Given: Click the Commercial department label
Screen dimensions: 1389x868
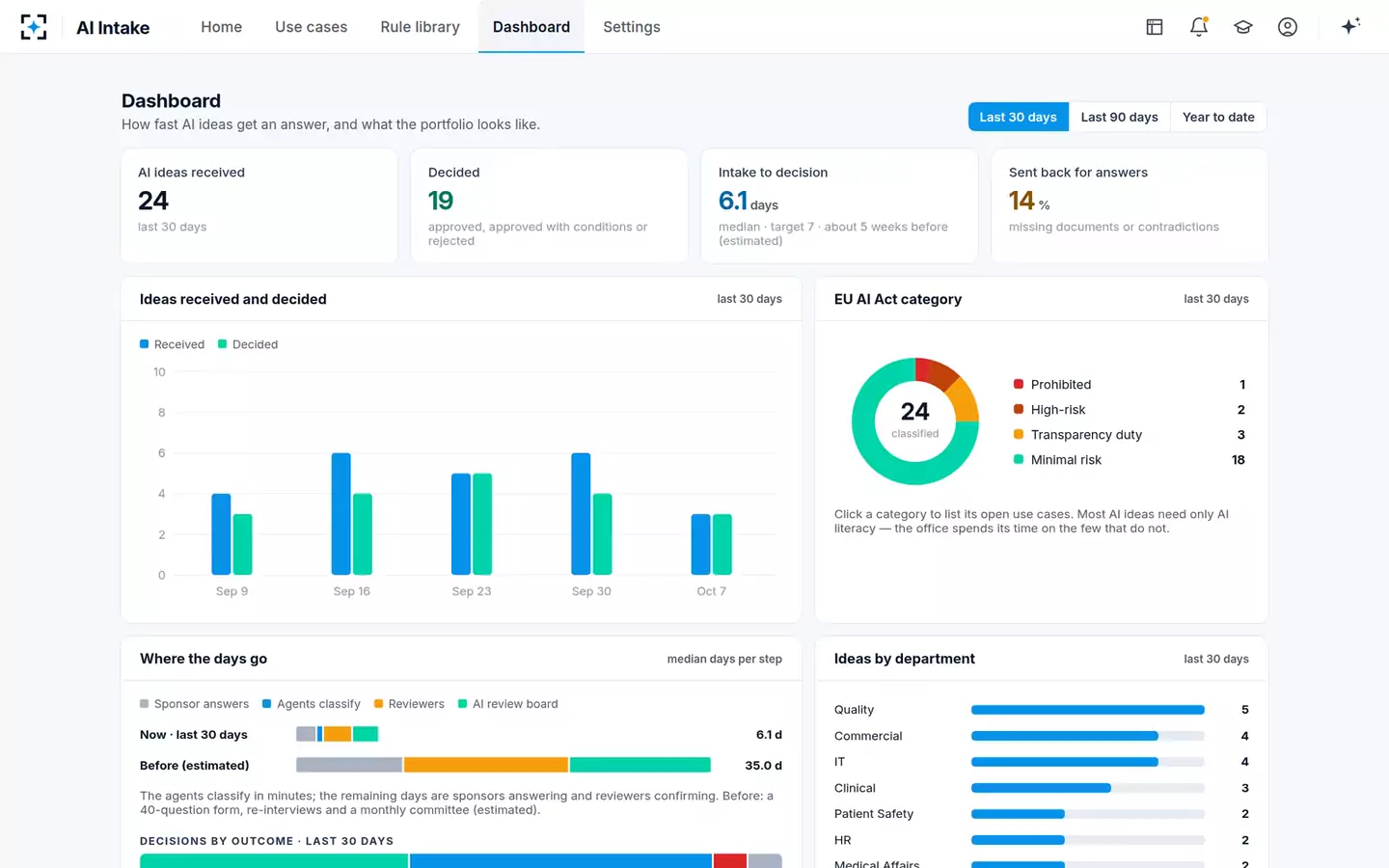Looking at the screenshot, I should coord(868,736).
